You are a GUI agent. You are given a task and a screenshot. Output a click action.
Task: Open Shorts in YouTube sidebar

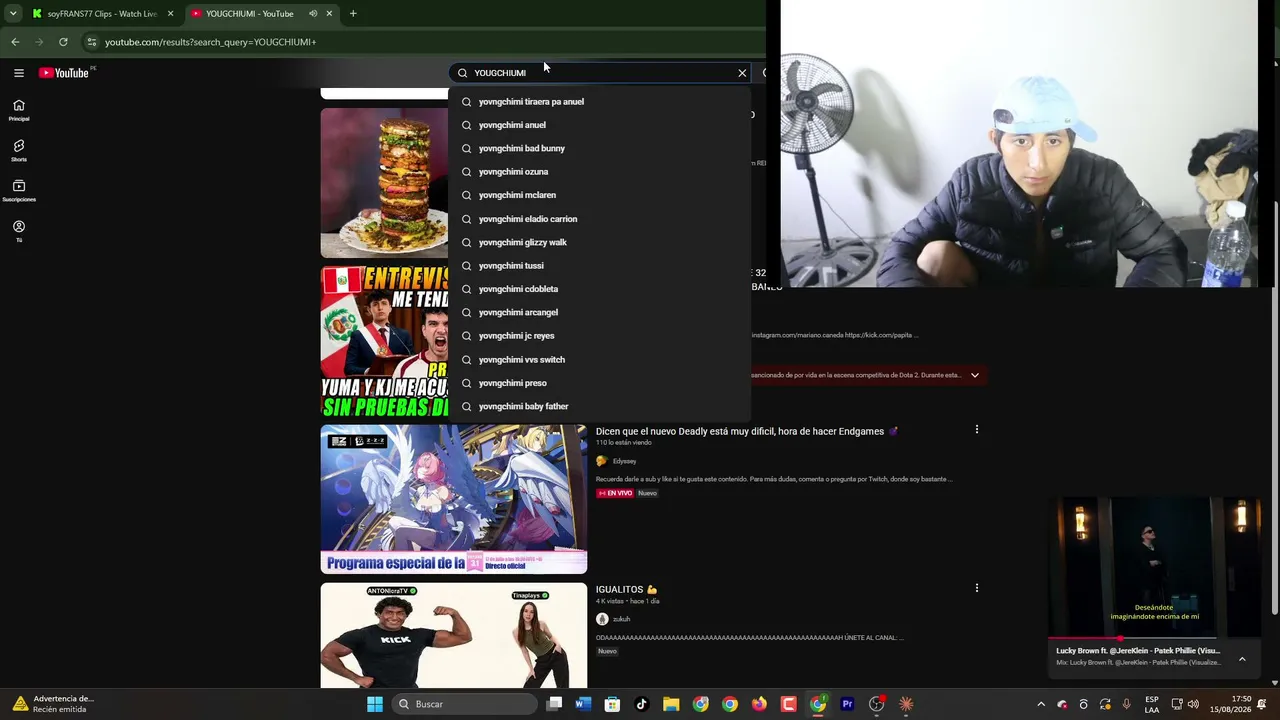pyautogui.click(x=19, y=151)
